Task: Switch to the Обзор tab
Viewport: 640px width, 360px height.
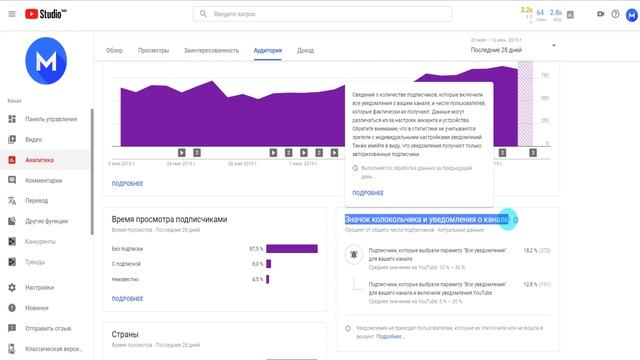Action: tap(114, 51)
